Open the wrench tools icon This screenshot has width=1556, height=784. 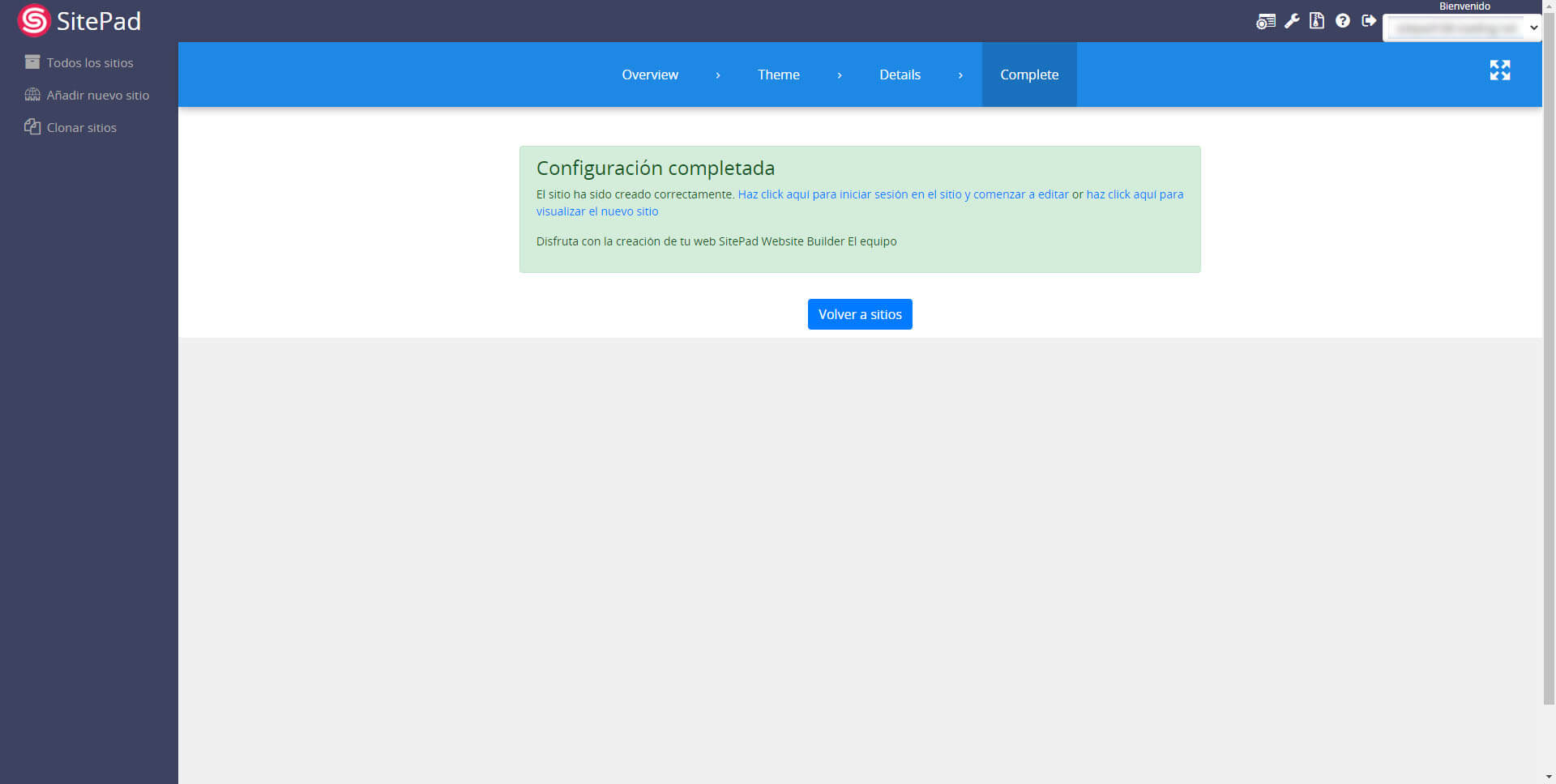[x=1292, y=21]
